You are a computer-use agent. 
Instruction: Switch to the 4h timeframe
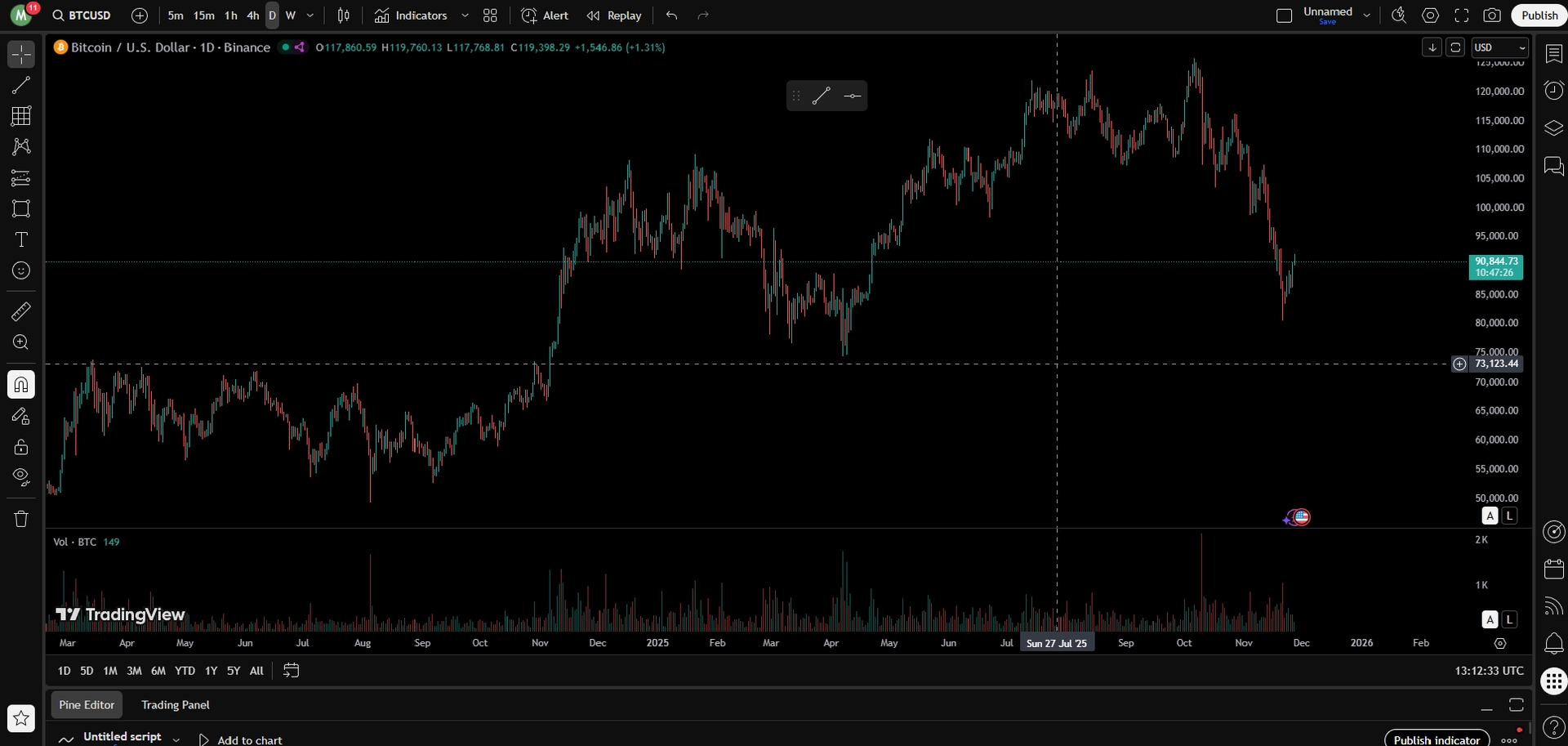253,16
